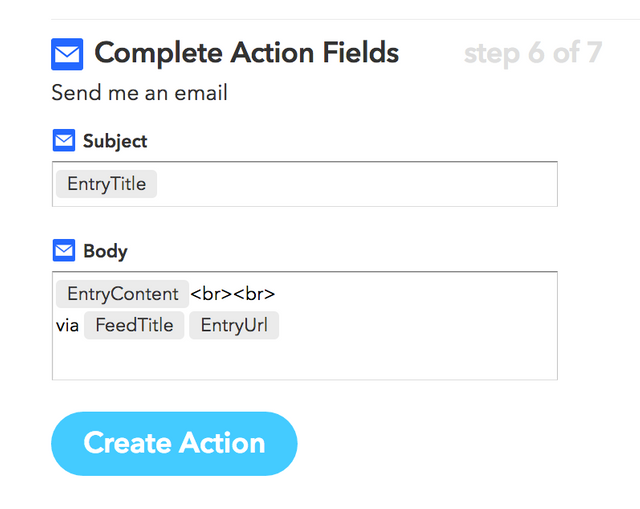The height and width of the screenshot is (509, 640).
Task: Select the EntryUrl ingredient in Body
Action: coord(234,325)
